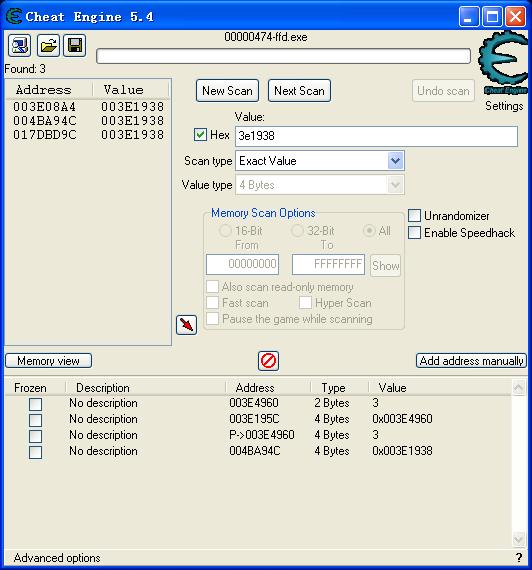Viewport: 532px width, 570px height.
Task: Click the 2 Bytes type cell
Action: [x=332, y=403]
